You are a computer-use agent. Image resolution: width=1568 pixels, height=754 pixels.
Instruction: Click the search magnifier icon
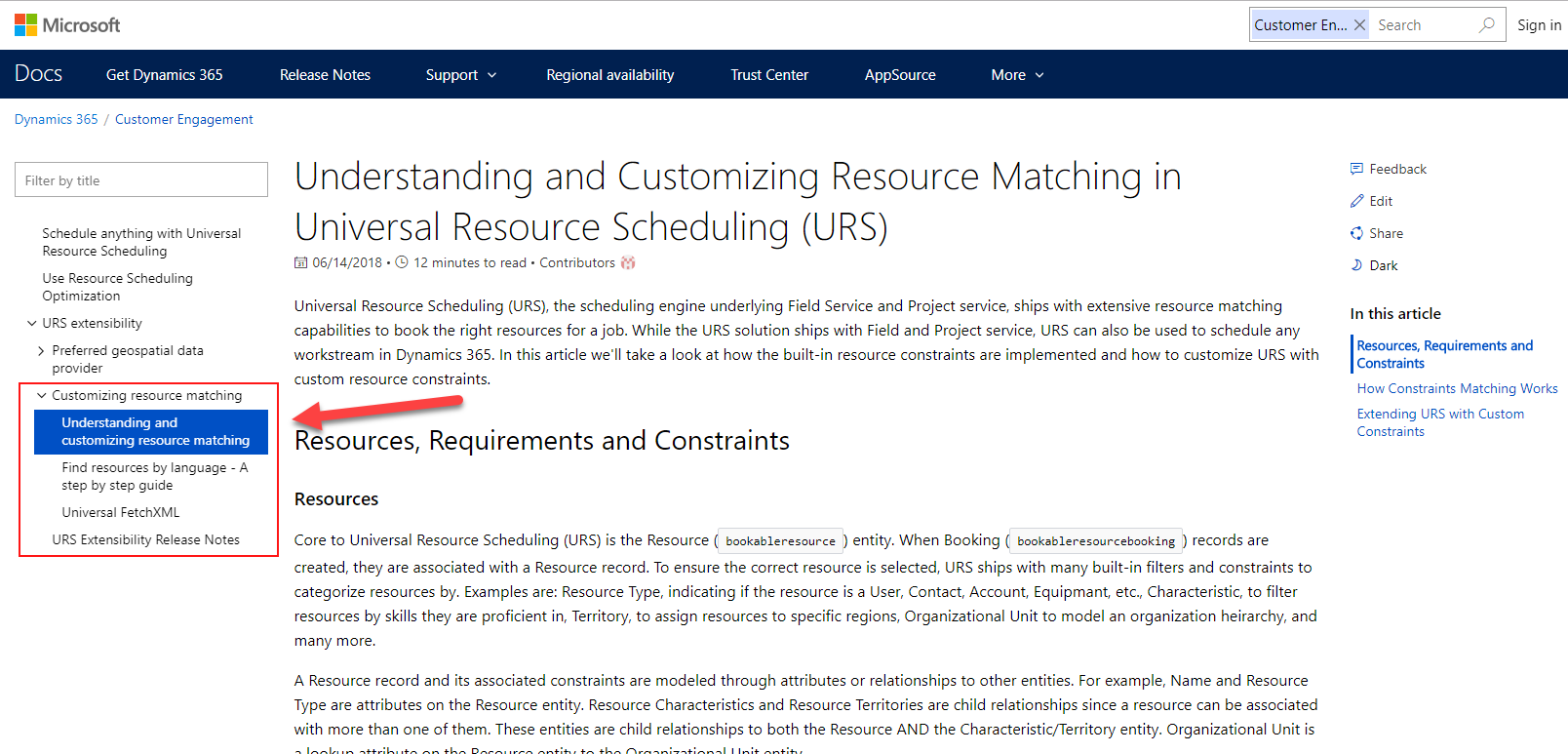pos(1486,25)
